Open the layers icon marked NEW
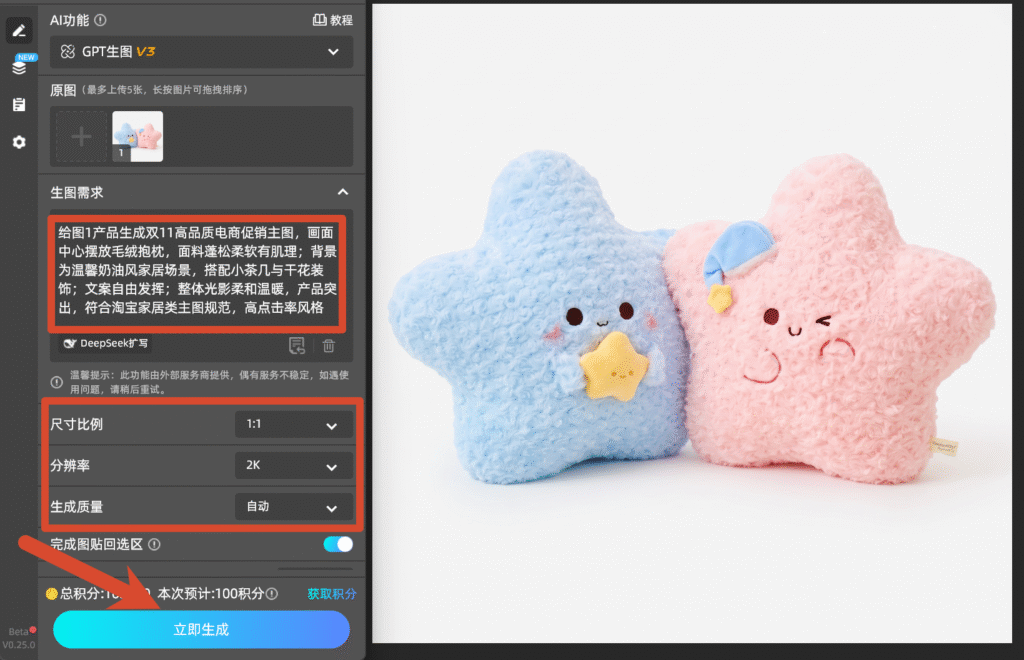Image resolution: width=1024 pixels, height=660 pixels. coord(19,67)
